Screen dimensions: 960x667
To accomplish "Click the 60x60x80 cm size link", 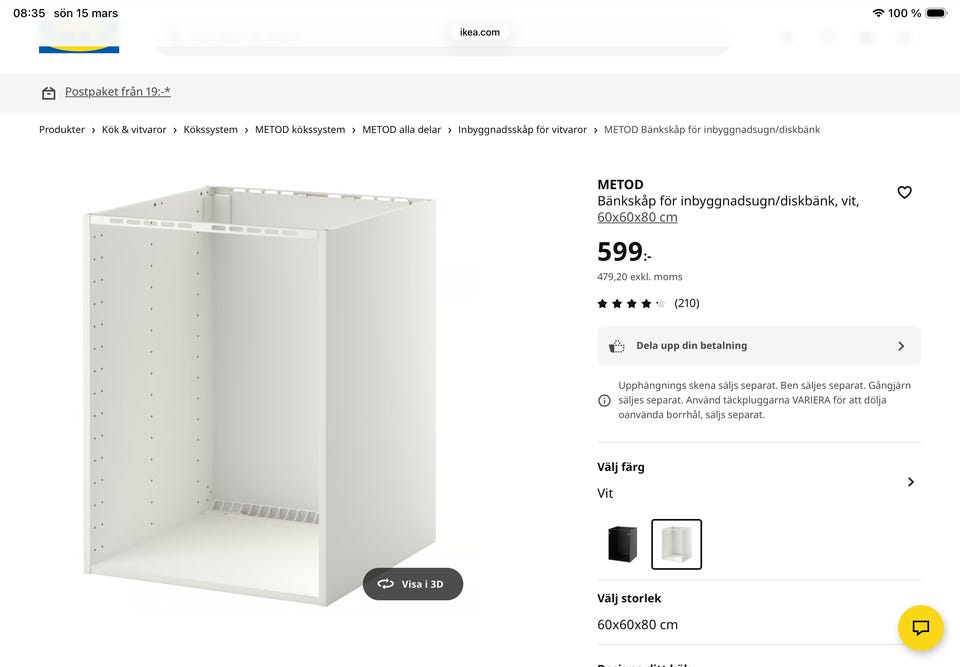I will tap(637, 216).
